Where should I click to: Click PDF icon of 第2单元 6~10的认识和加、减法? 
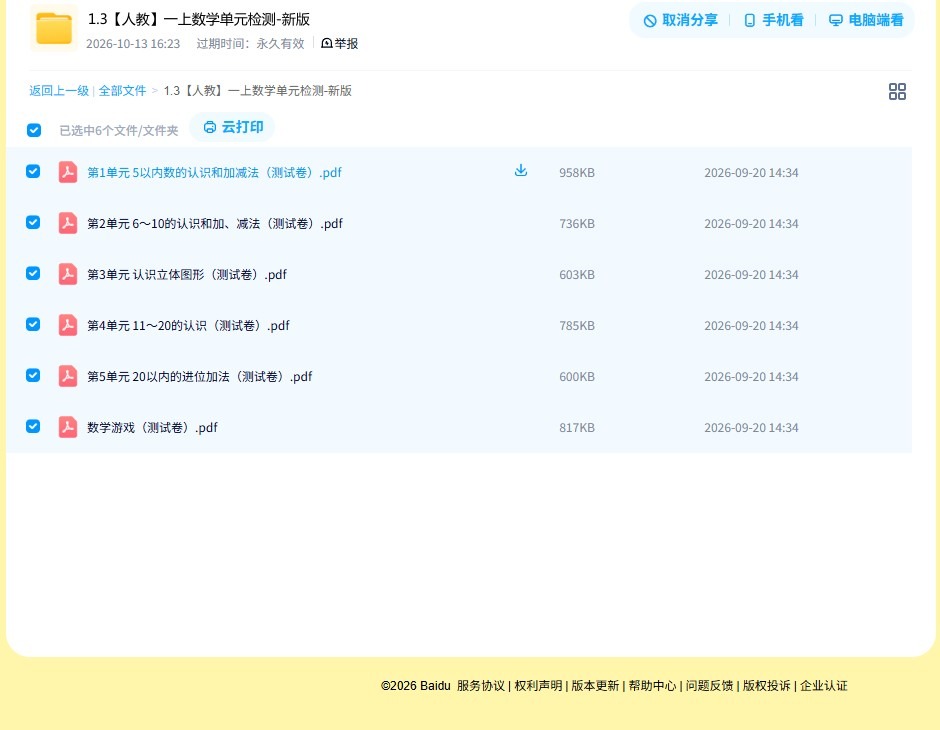point(68,223)
